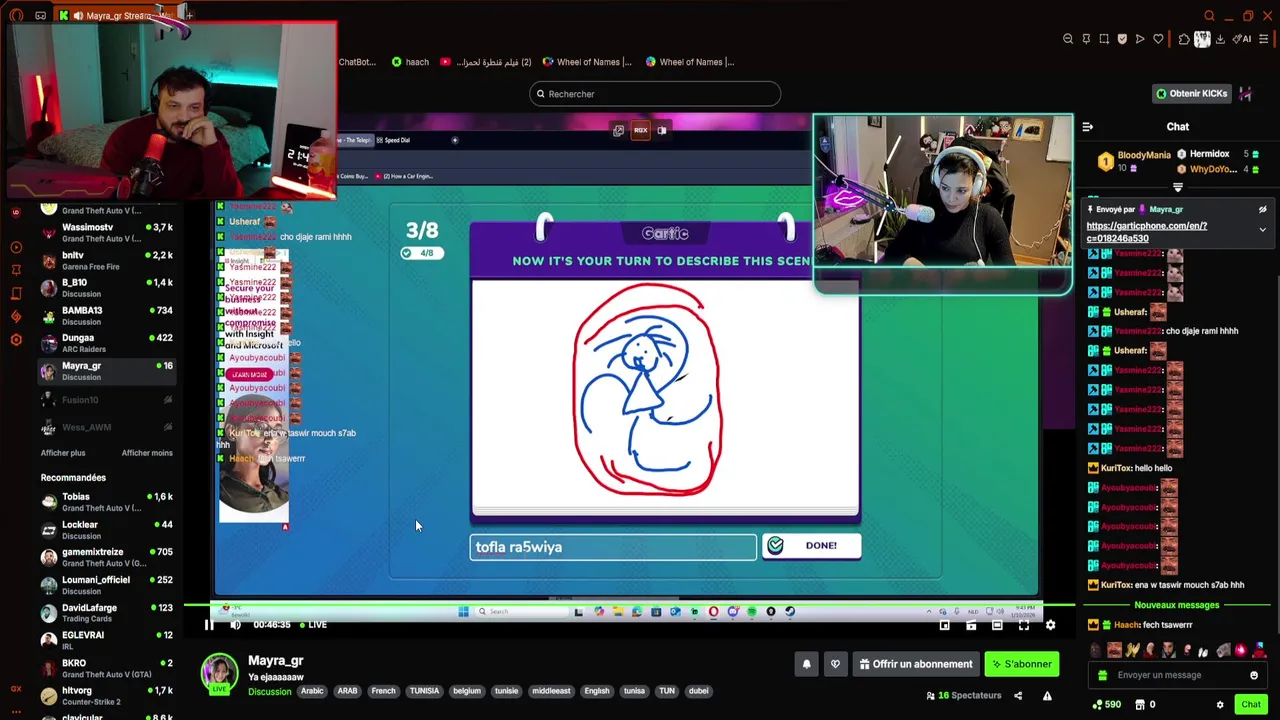
Task: Report the stream with warning icon
Action: coord(1047,696)
